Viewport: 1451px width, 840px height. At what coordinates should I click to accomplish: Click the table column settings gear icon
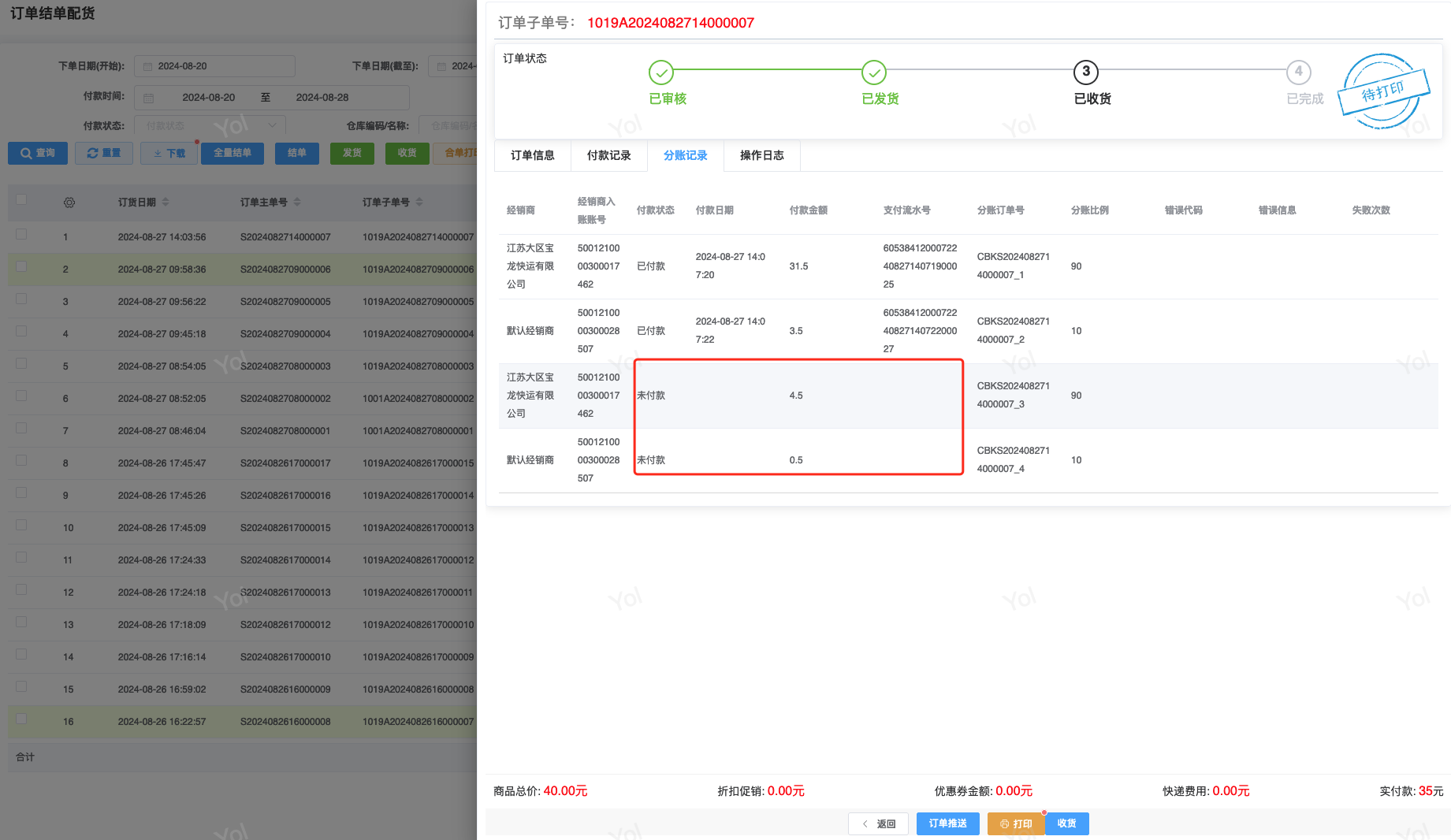[x=69, y=203]
